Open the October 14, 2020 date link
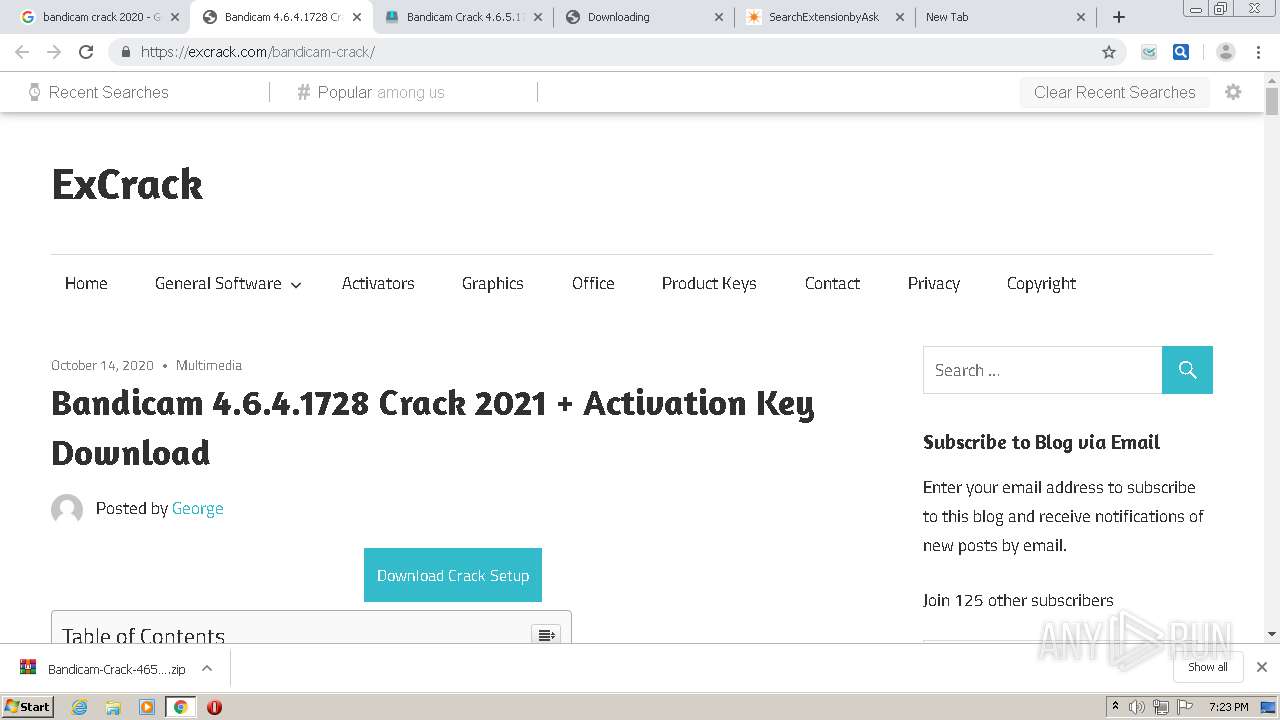Screen dimensions: 1280x720 (102, 365)
